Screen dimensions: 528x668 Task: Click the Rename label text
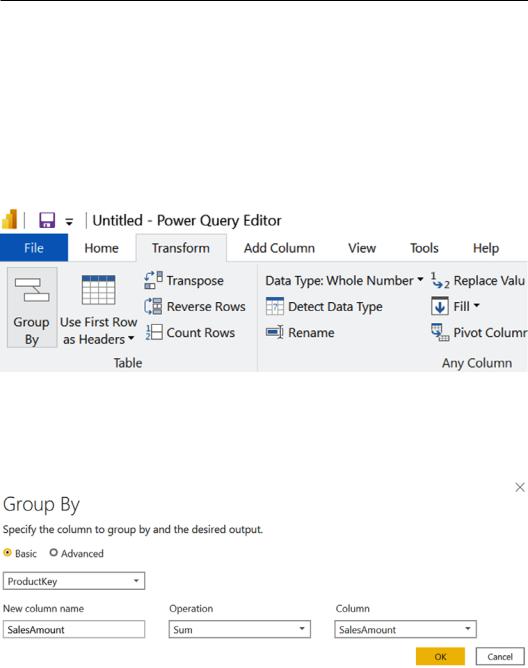point(311,332)
